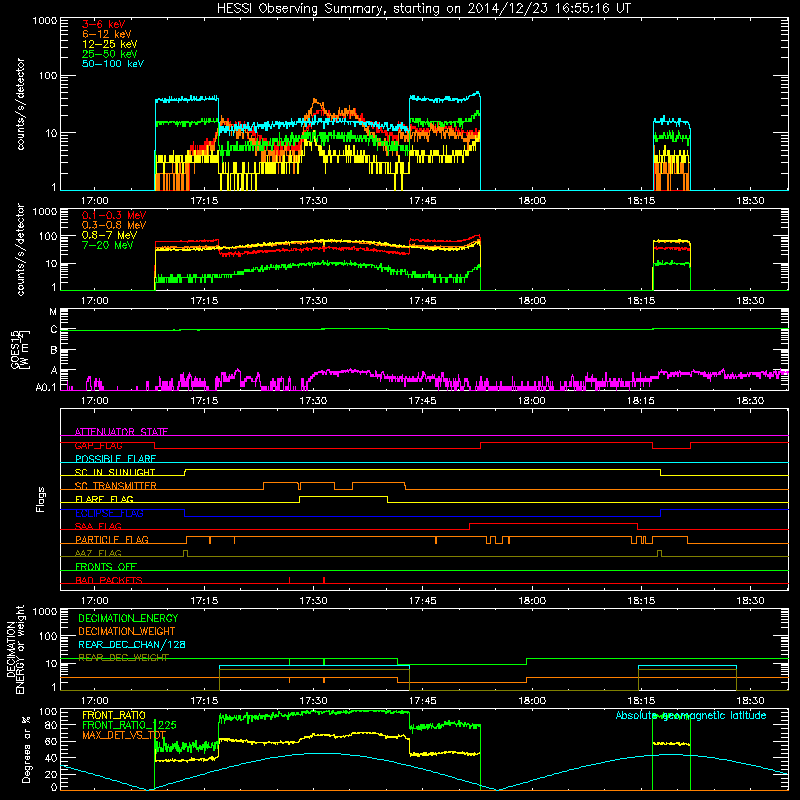
Task: Pick the cyan 50-100 keV legend label
Action: click(x=113, y=64)
